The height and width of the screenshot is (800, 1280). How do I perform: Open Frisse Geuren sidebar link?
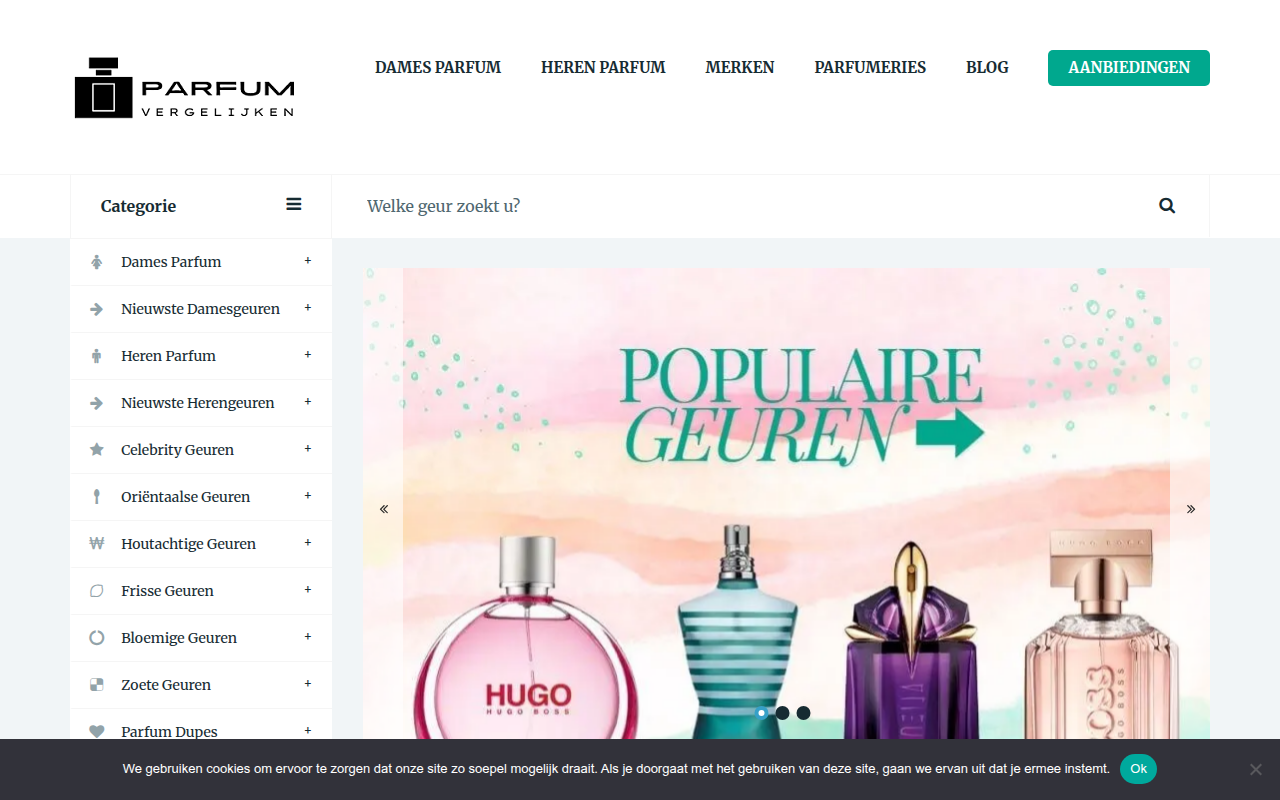(167, 591)
